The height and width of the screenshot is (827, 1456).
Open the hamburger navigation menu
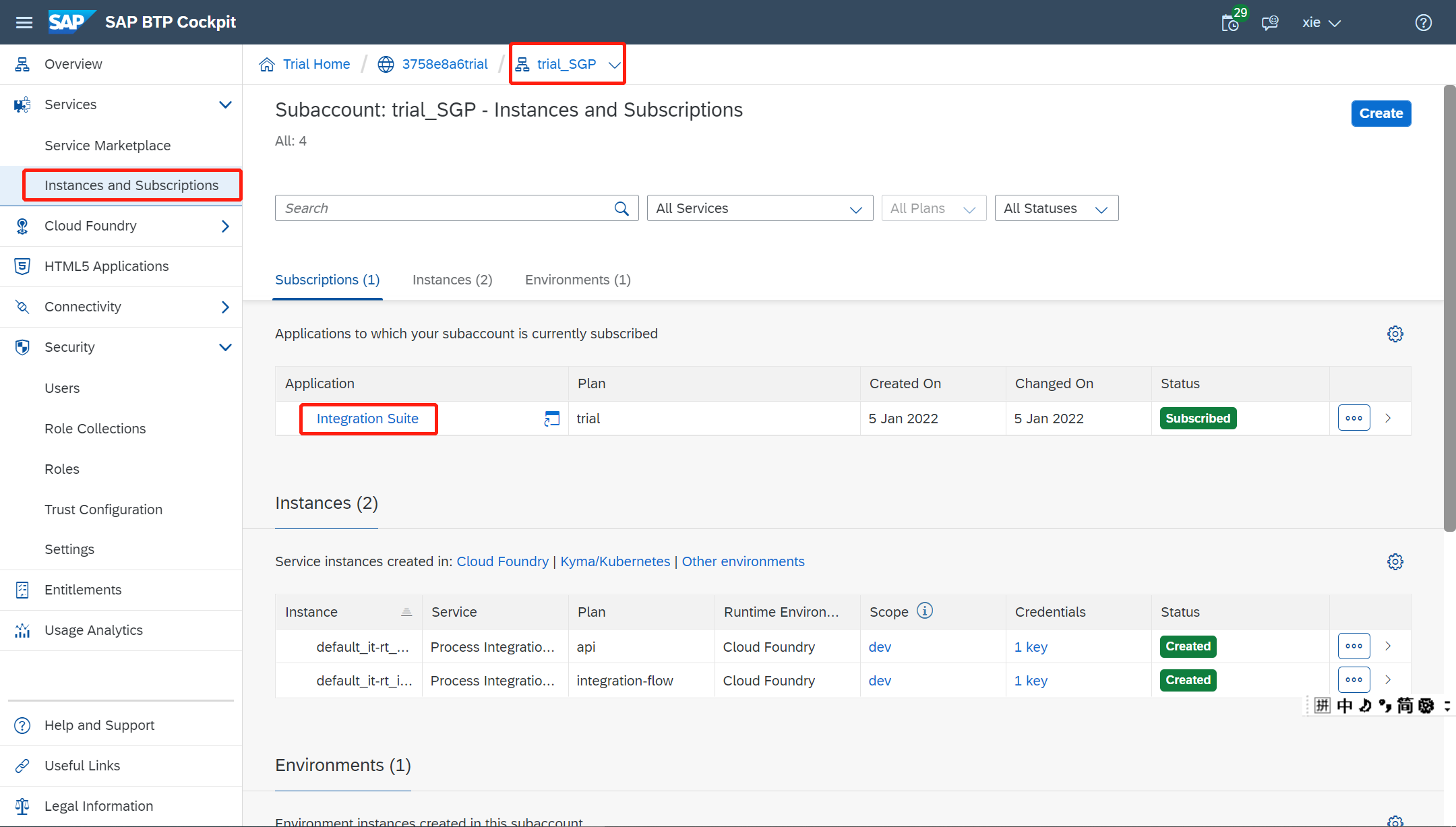coord(24,22)
